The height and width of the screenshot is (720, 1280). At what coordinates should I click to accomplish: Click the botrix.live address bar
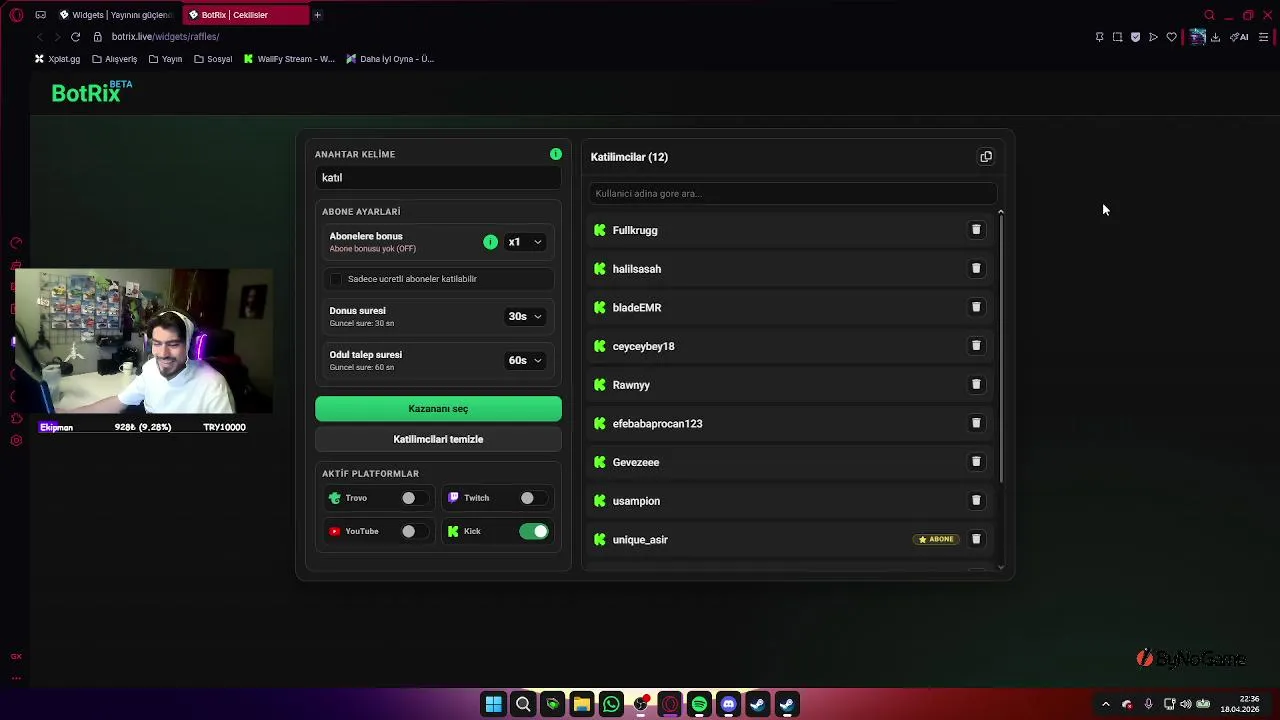[x=165, y=37]
